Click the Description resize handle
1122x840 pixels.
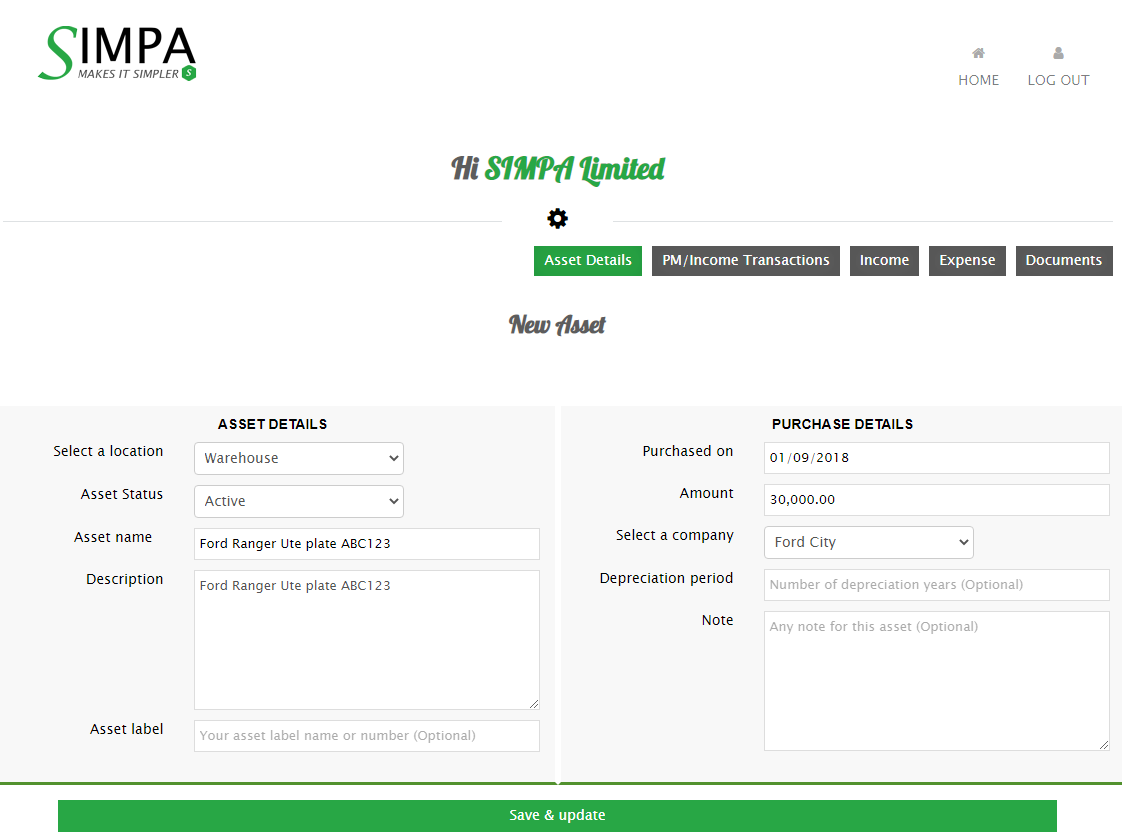(x=534, y=704)
